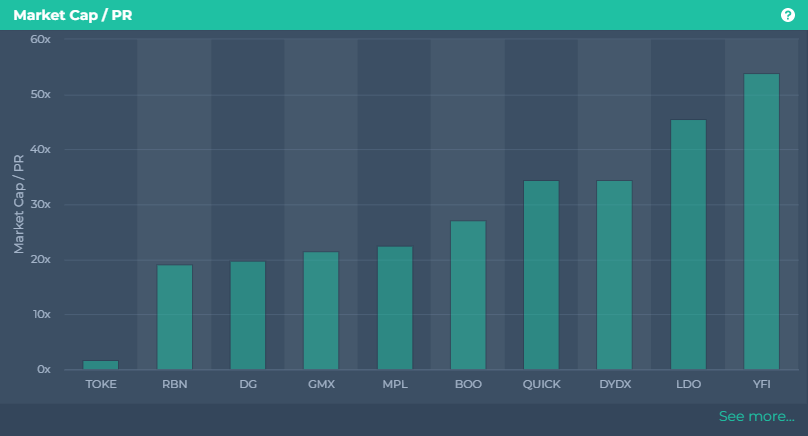Screen dimensions: 808x436
Task: Select the TOKE bar in the chart
Action: pos(101,365)
